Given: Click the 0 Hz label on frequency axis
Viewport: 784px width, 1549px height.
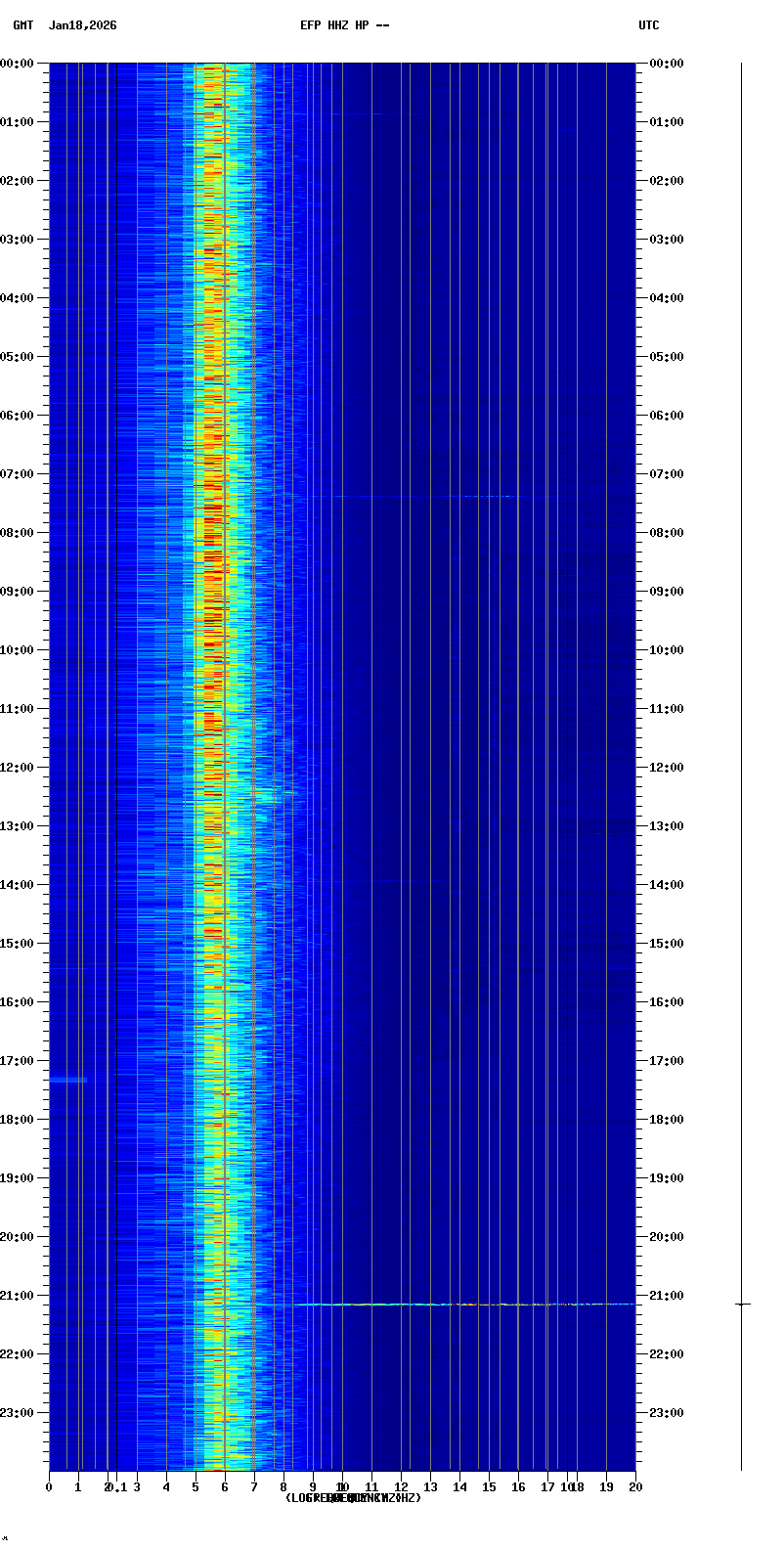Looking at the screenshot, I should (x=49, y=1487).
